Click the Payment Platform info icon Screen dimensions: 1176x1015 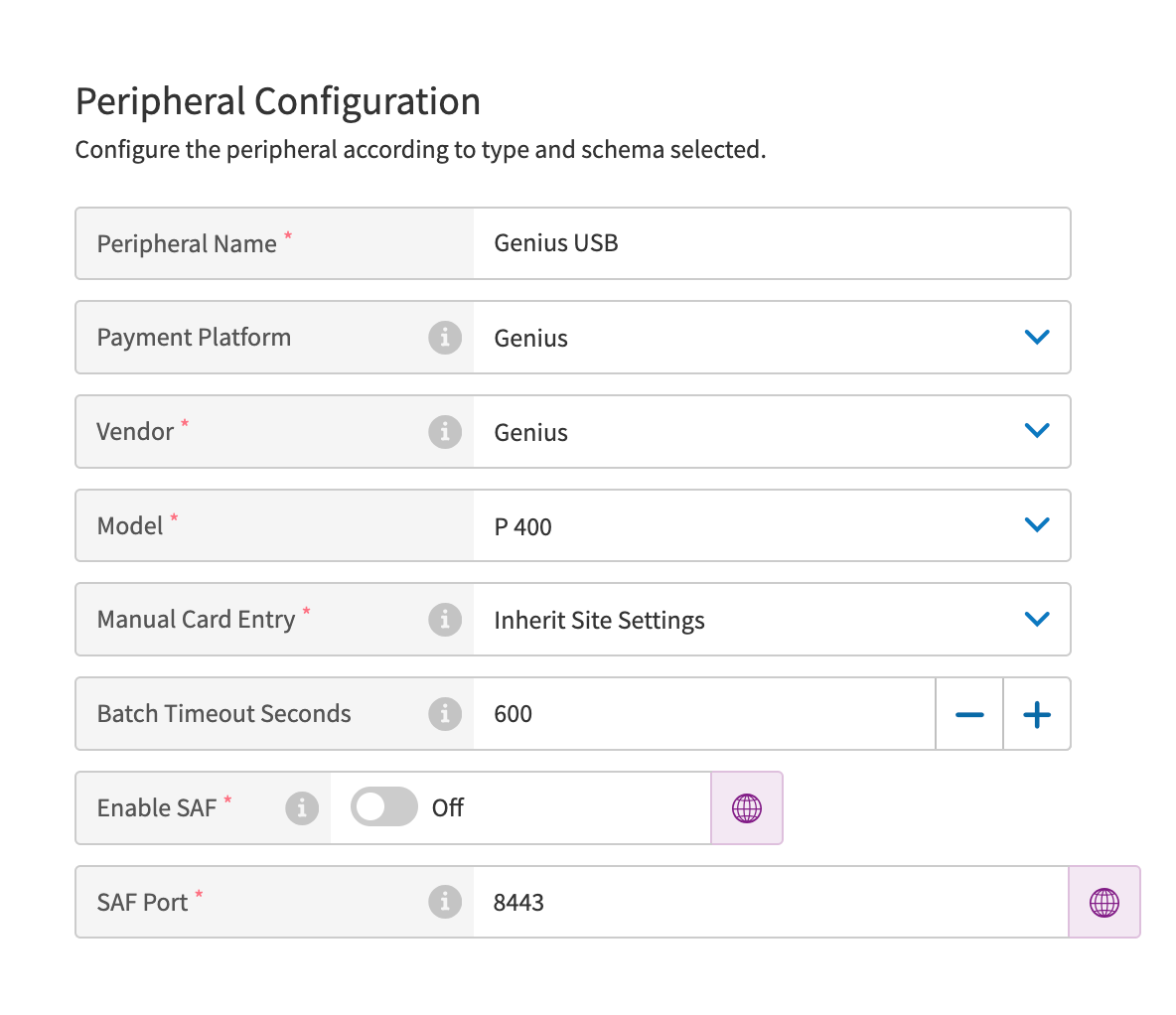click(445, 338)
